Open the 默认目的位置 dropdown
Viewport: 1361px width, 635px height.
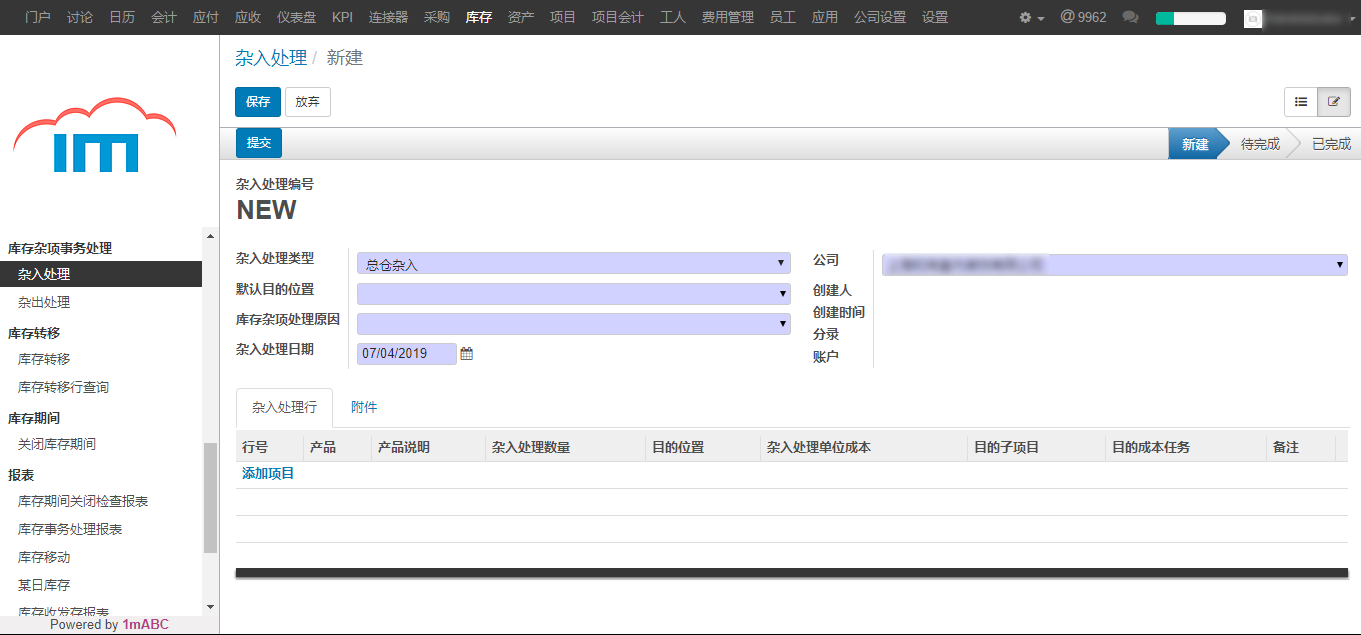pos(574,293)
